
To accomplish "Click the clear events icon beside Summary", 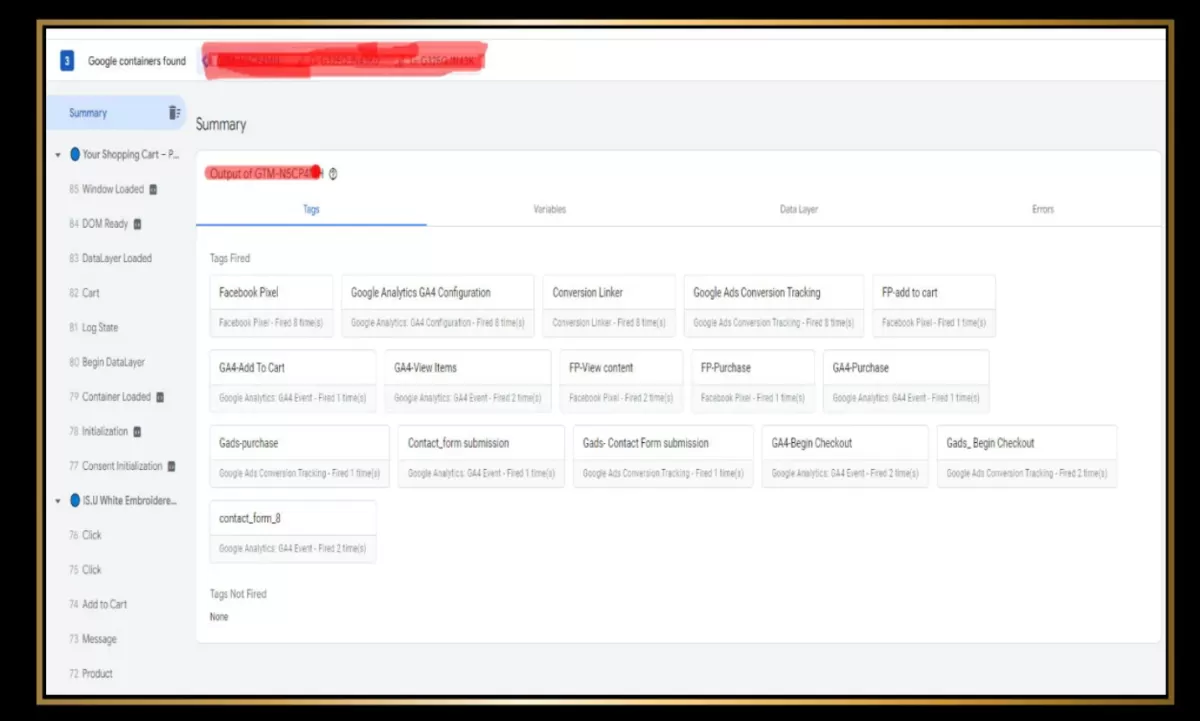I will (175, 113).
